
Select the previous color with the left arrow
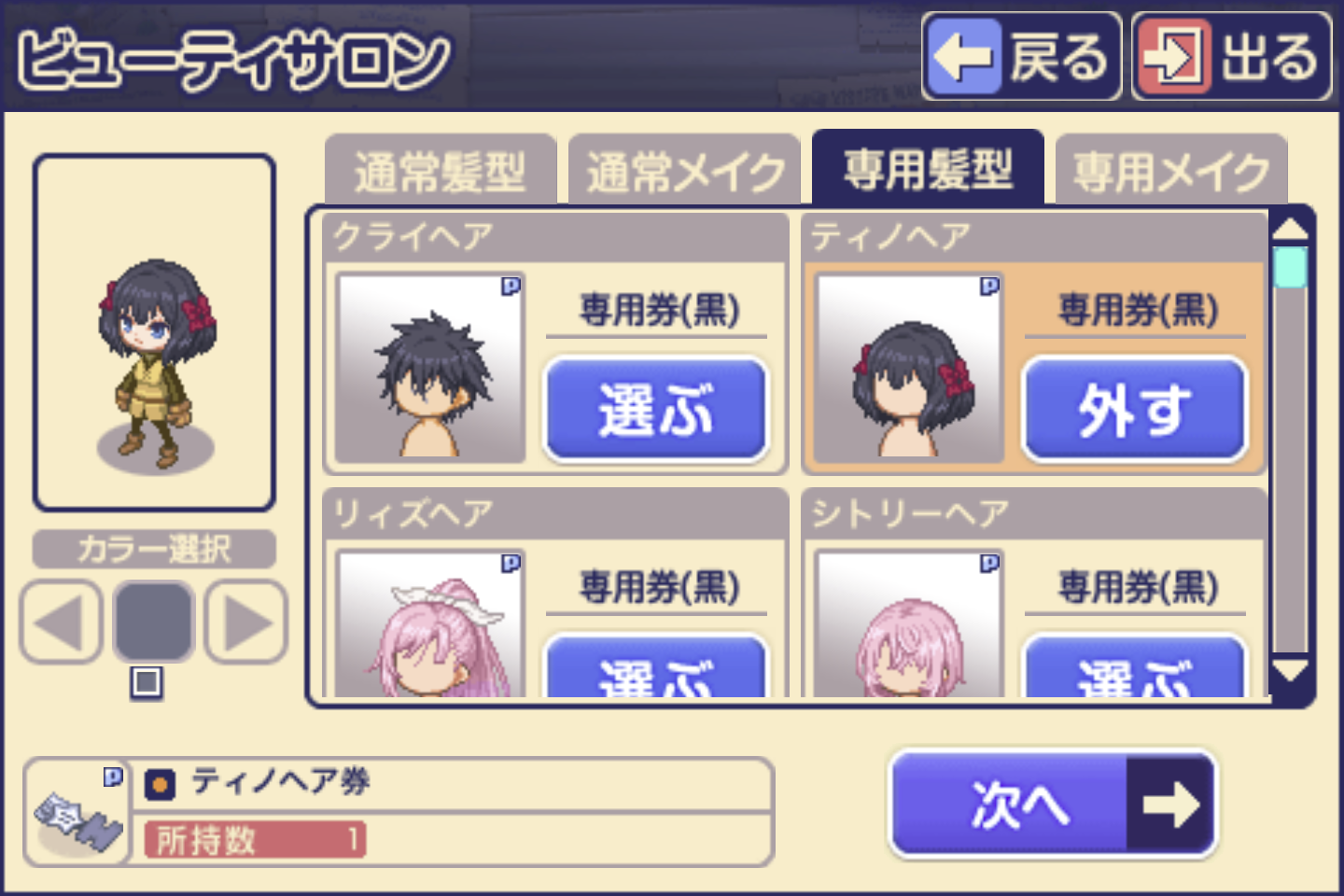click(x=61, y=623)
